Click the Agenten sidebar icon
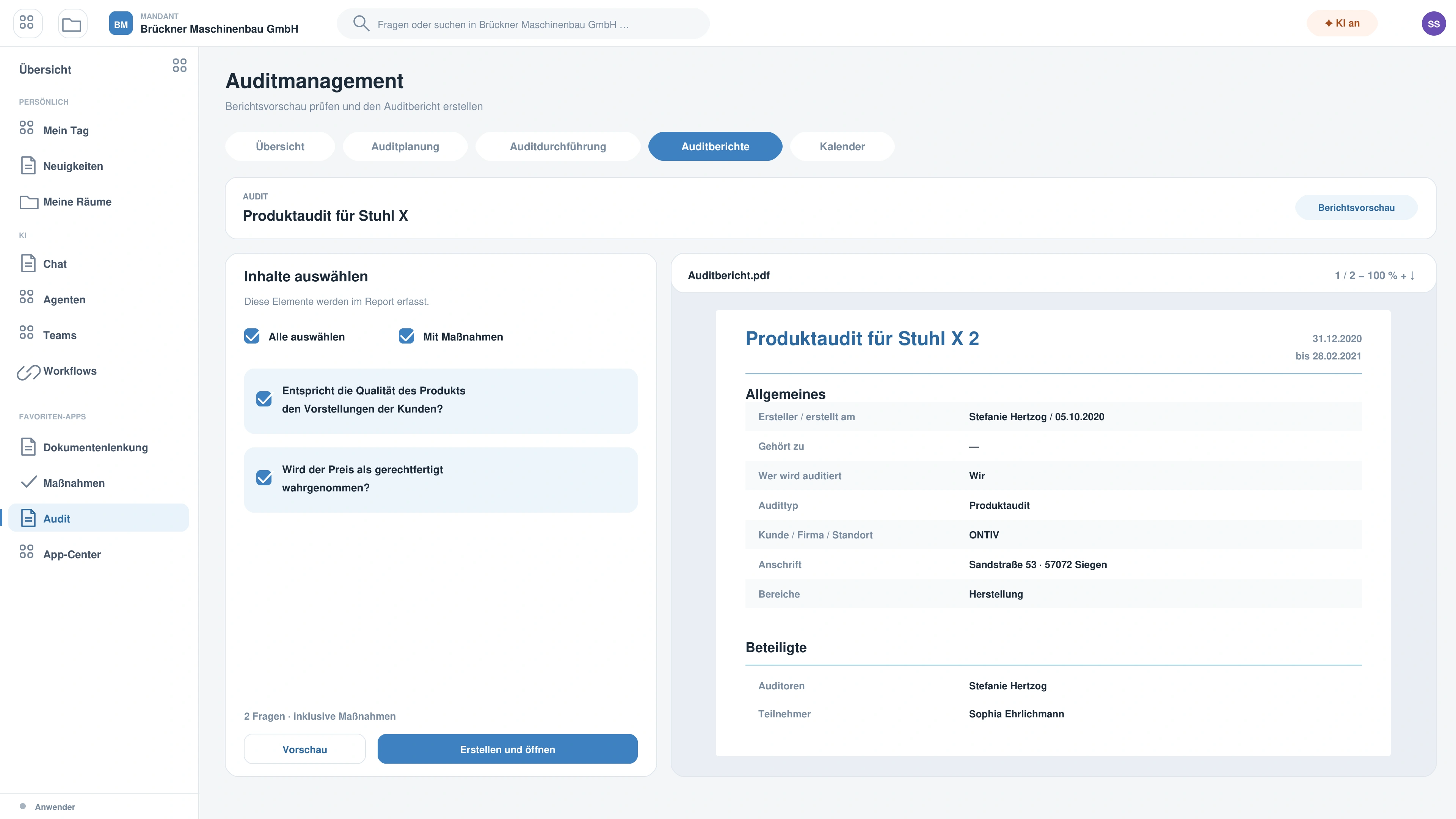1456x819 pixels. point(27,297)
